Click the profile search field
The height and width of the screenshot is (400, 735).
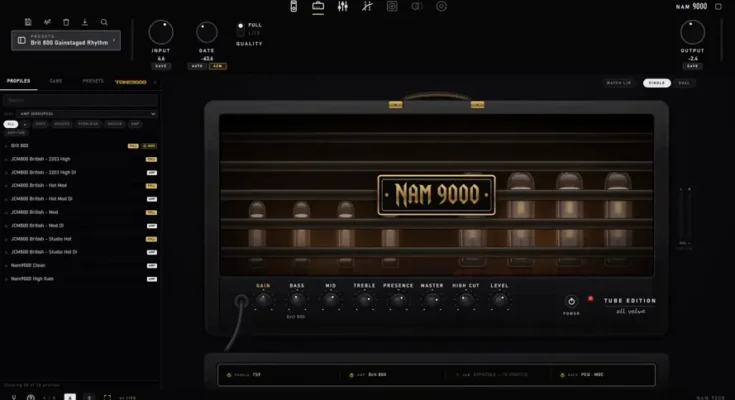point(81,100)
